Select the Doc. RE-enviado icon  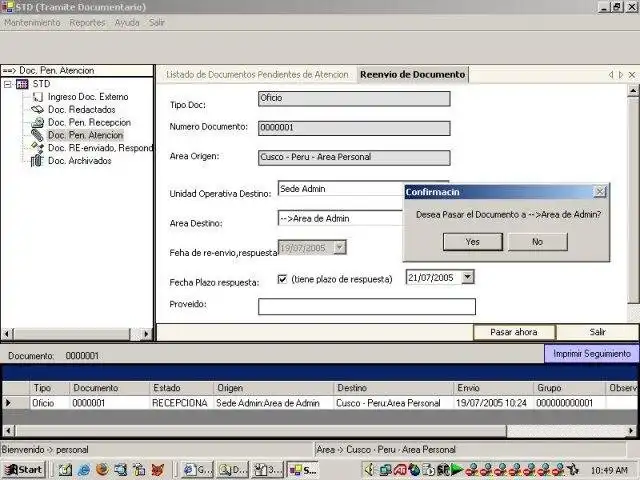click(37, 148)
